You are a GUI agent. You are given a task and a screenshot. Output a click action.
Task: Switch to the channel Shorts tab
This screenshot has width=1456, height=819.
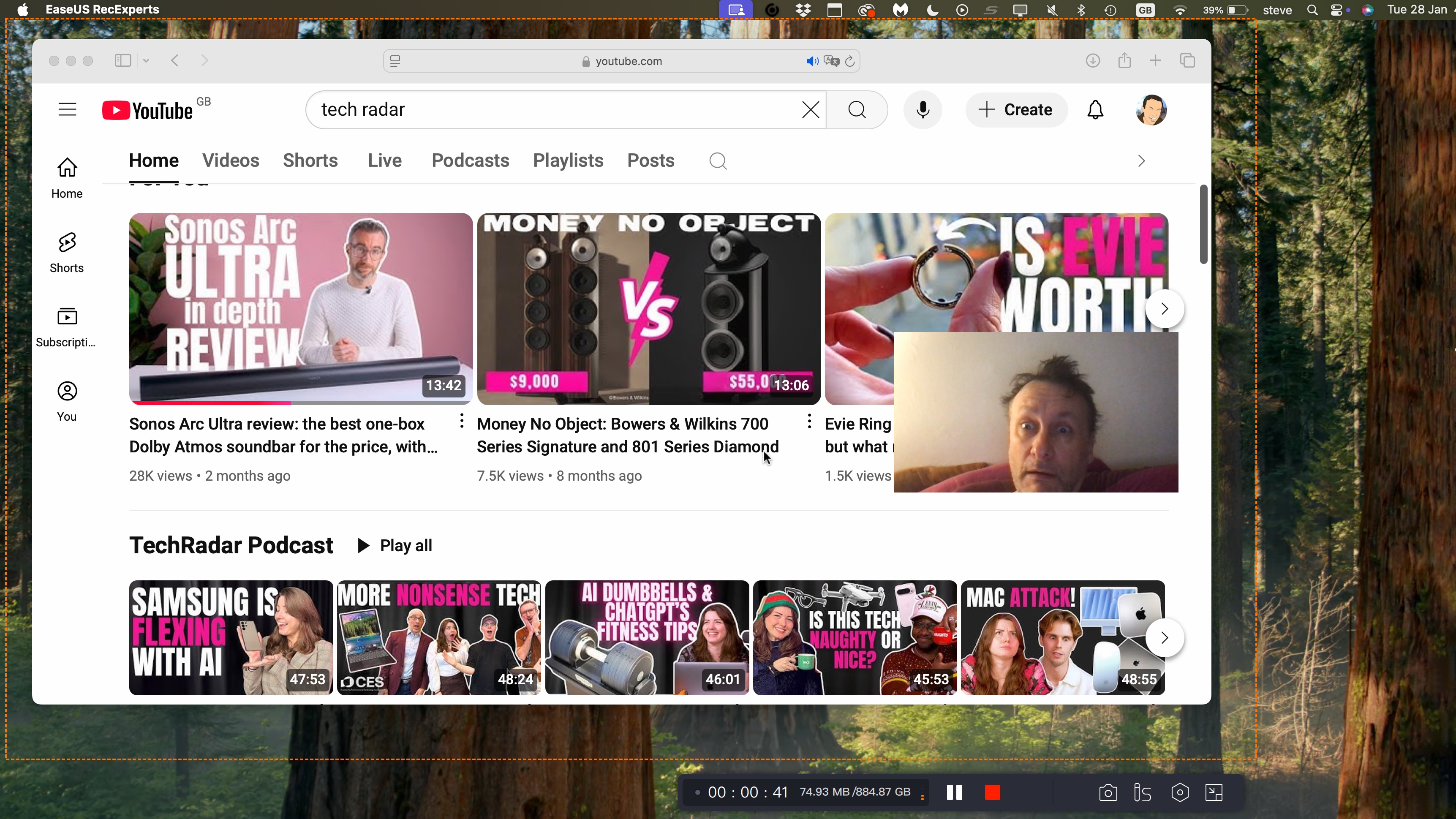coord(310,161)
